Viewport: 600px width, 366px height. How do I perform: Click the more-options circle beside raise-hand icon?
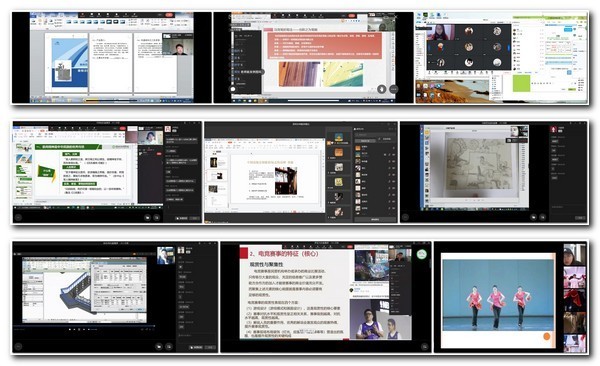(x=394, y=89)
